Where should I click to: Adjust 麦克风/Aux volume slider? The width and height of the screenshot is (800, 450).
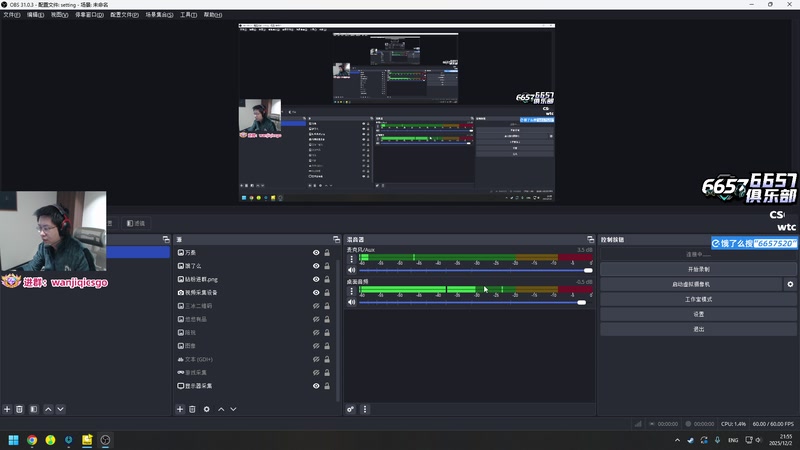point(476,270)
